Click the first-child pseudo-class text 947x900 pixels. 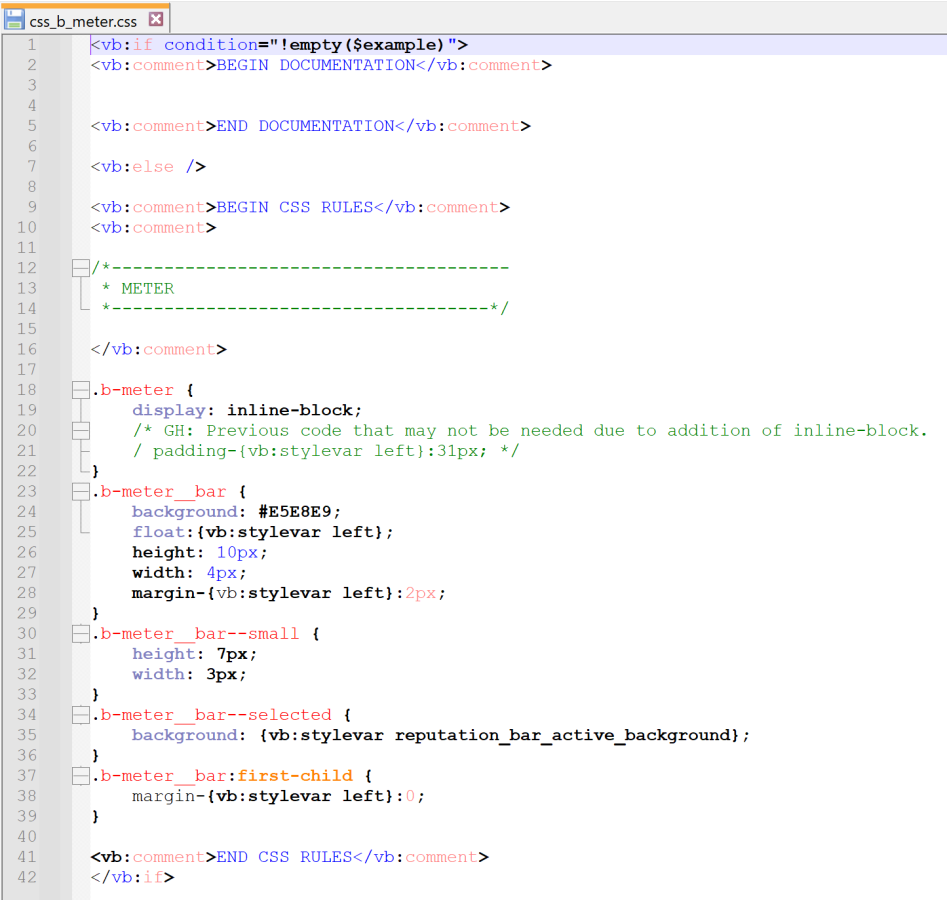[x=295, y=776]
